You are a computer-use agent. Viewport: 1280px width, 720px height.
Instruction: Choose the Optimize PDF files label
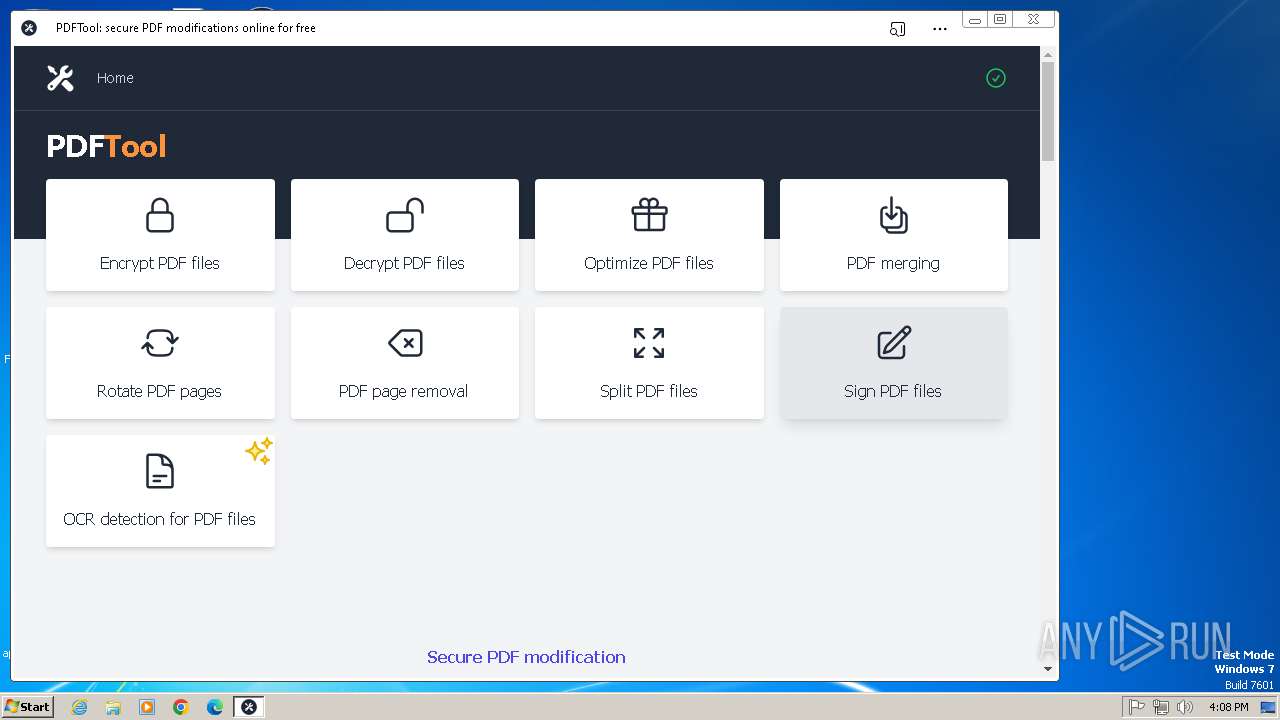tap(649, 263)
